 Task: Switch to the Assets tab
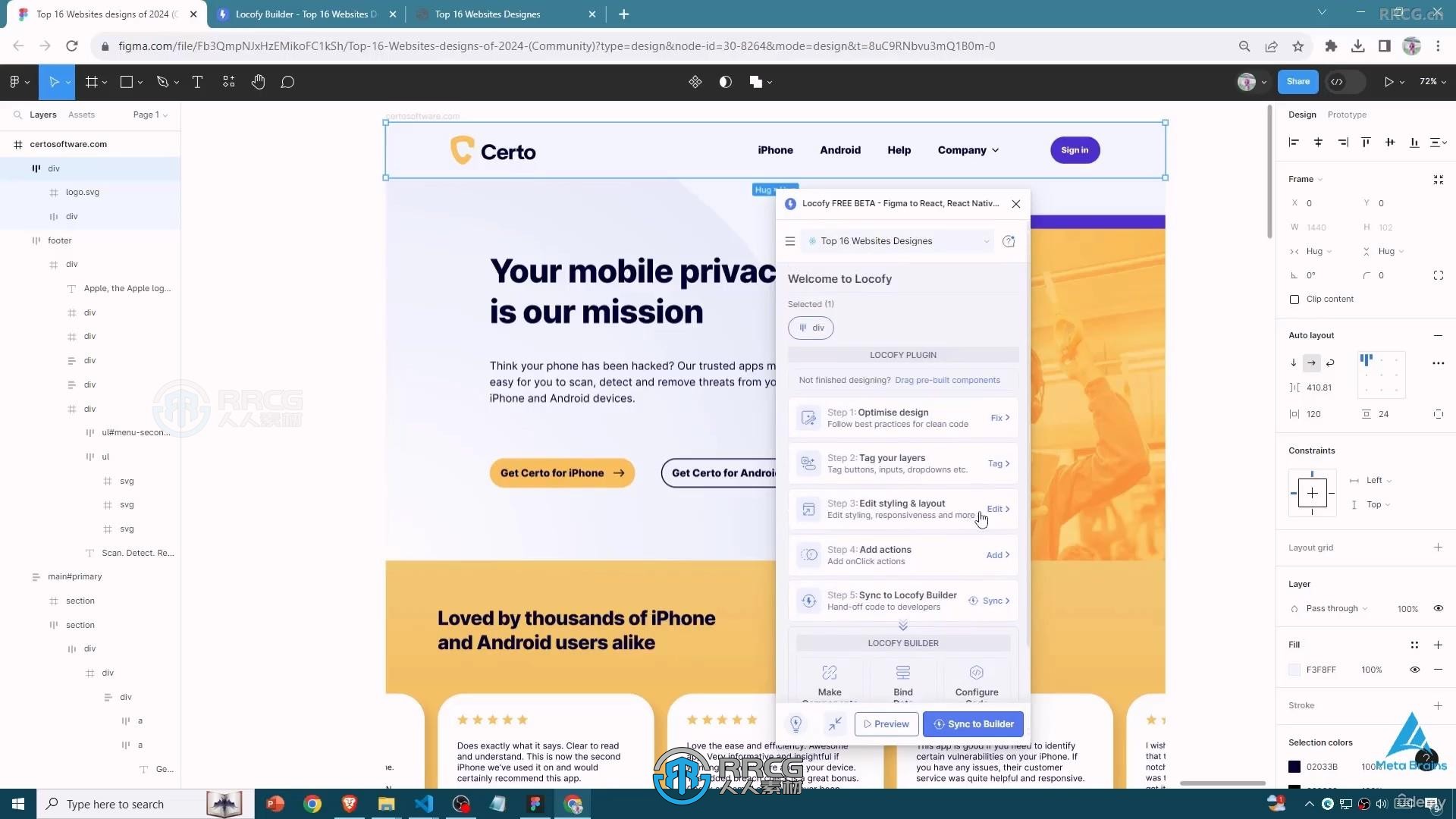[x=81, y=115]
